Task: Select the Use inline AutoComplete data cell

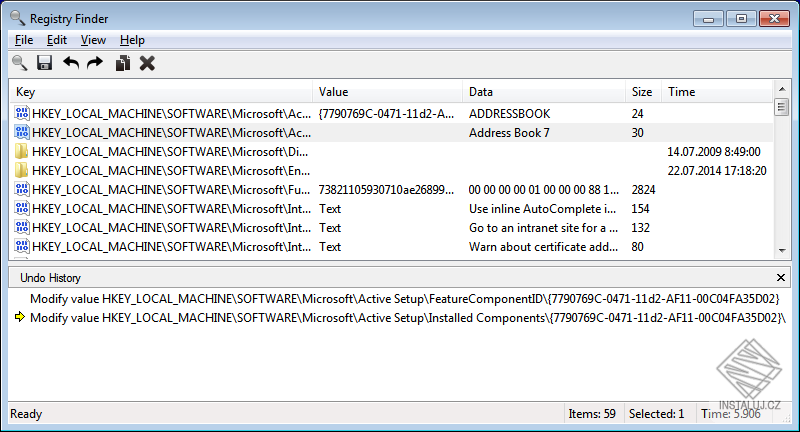Action: tap(542, 209)
